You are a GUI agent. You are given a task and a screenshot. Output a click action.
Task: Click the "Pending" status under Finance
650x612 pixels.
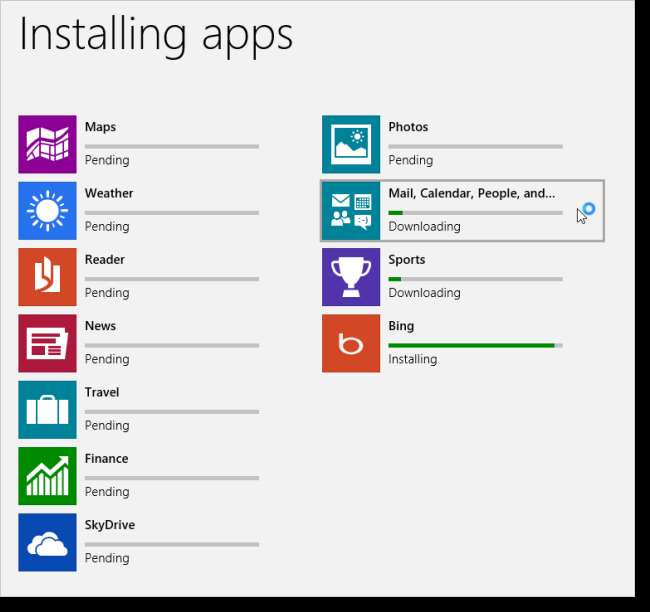107,492
